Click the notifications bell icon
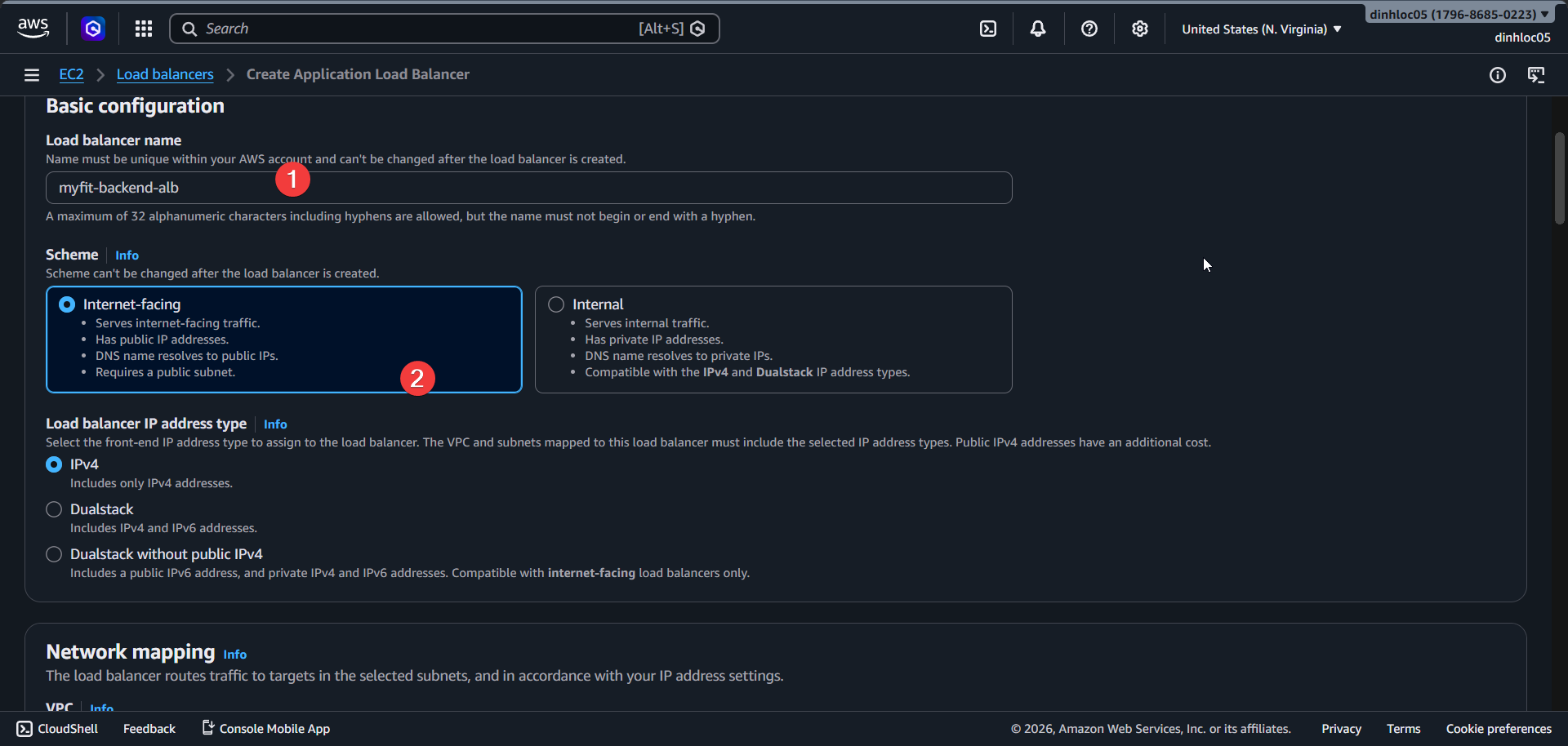Viewport: 1568px width, 746px height. [x=1037, y=29]
